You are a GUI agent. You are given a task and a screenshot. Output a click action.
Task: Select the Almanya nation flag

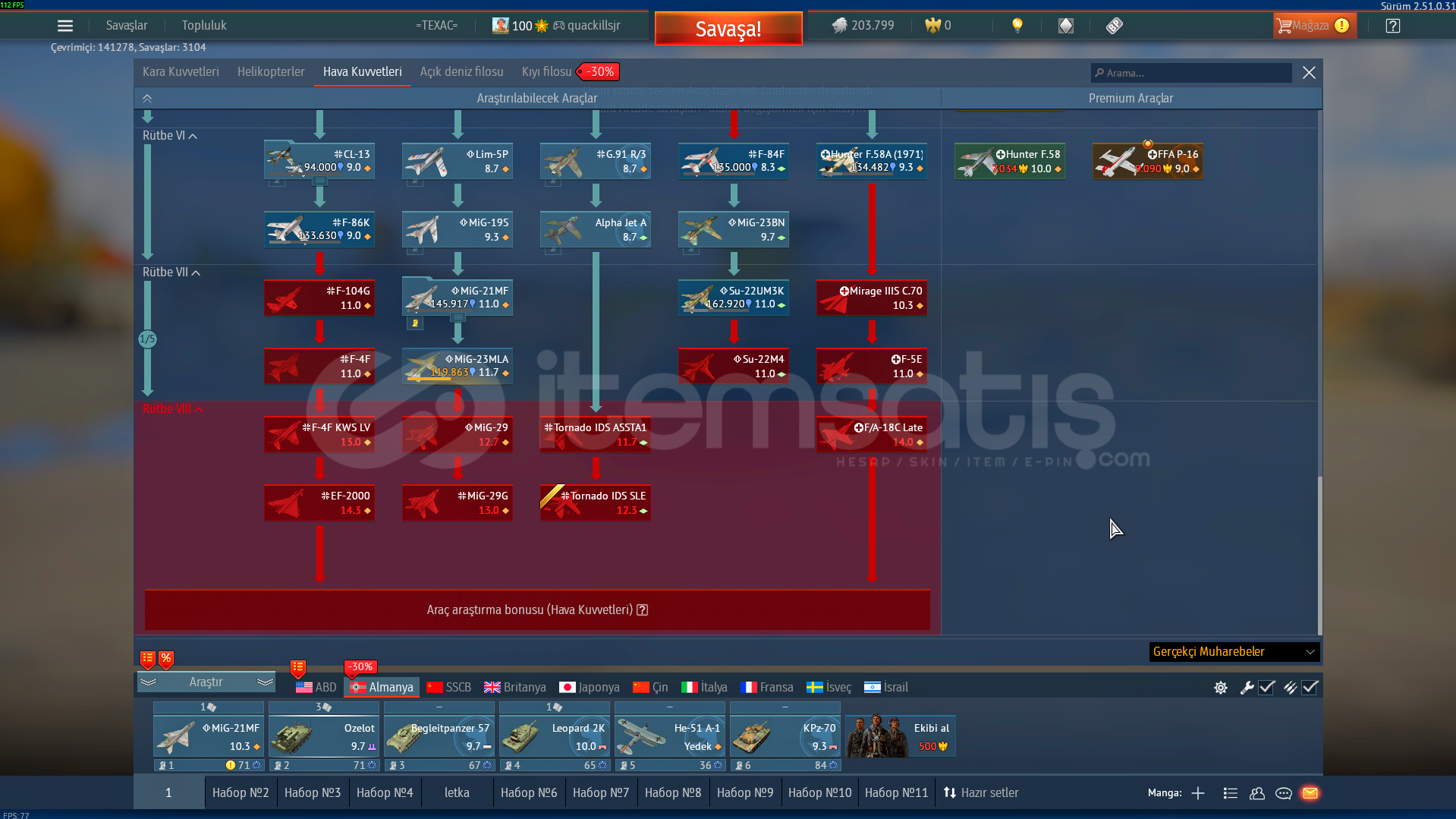pos(382,688)
